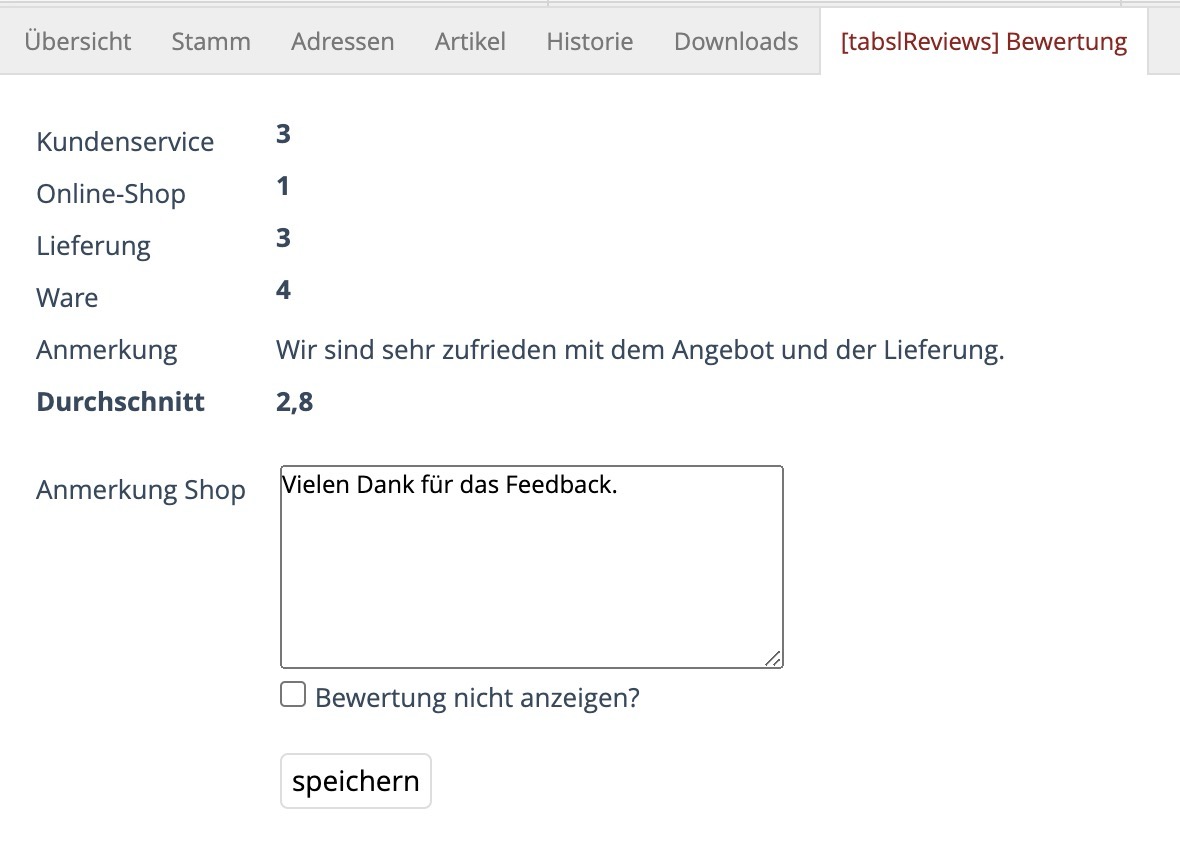Click the [tabslReviews] Bewertung tab

pyautogui.click(x=984, y=41)
